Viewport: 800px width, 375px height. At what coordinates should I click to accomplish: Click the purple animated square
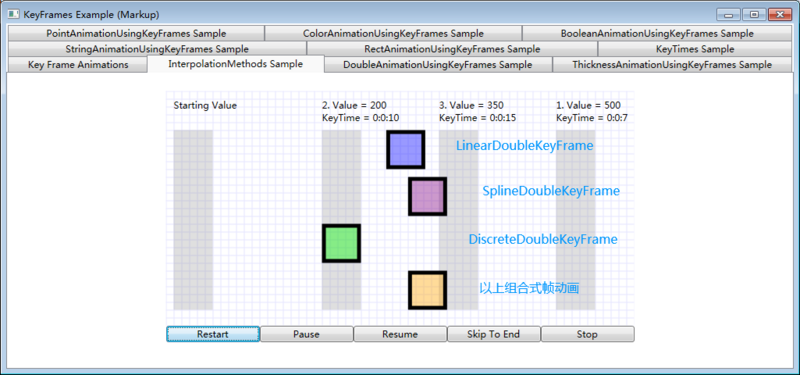coord(428,196)
